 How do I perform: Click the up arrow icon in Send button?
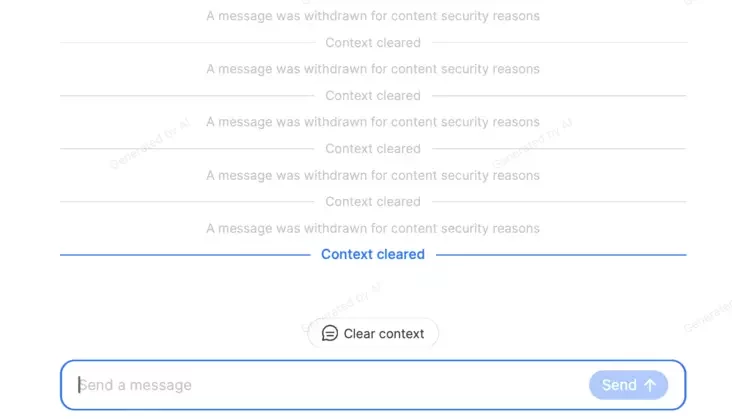[650, 385]
